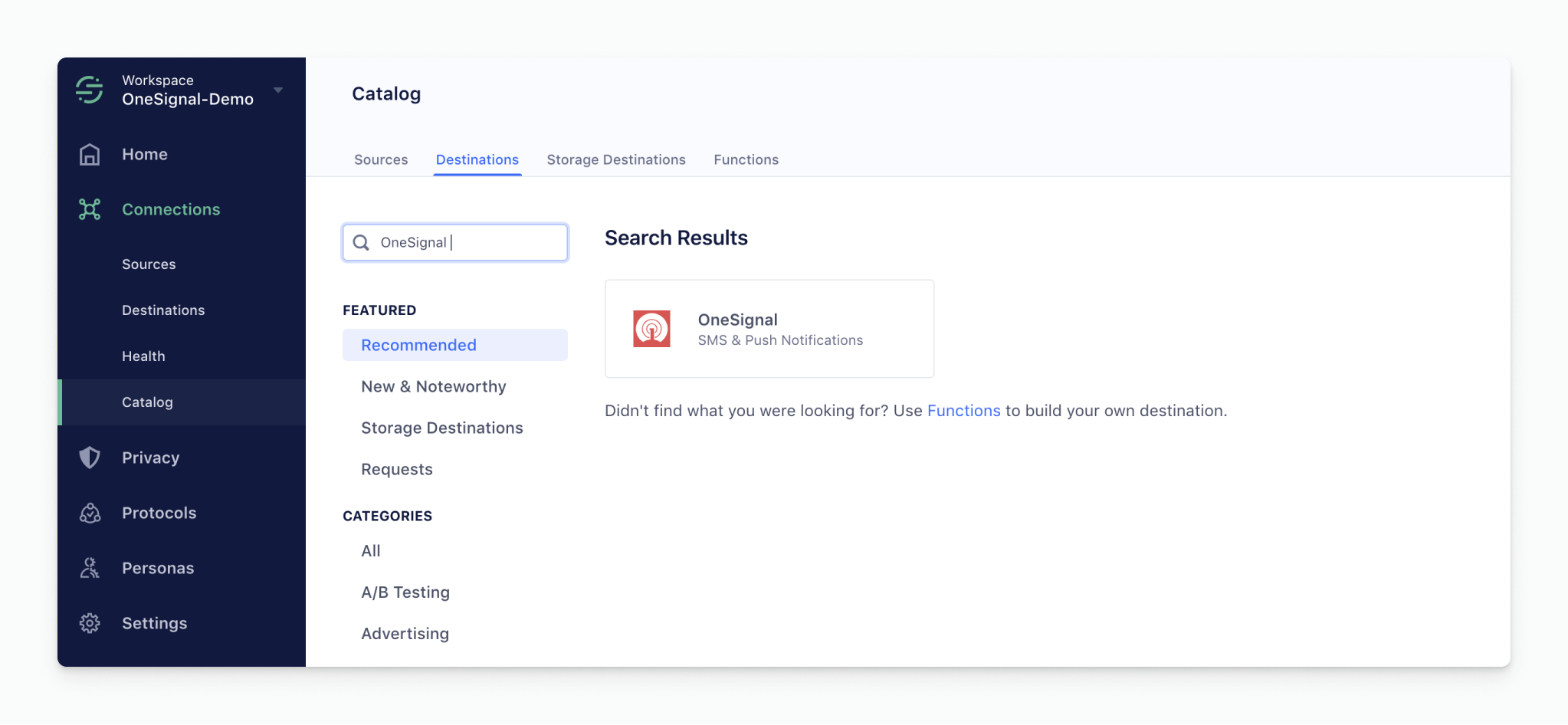1568x725 pixels.
Task: Focus the OneSignal search field
Action: tap(455, 242)
